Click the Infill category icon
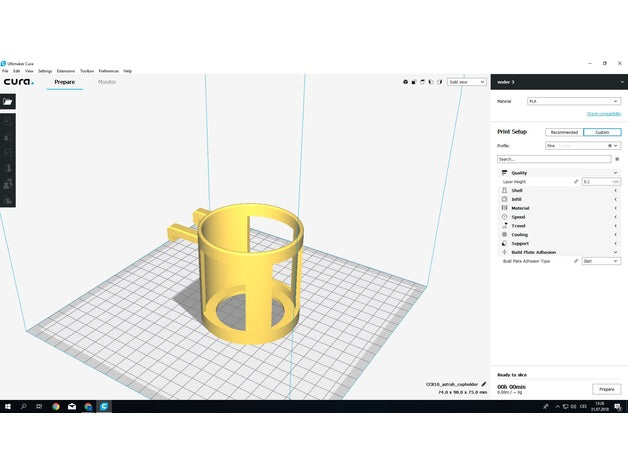The image size is (628, 472). coord(504,199)
